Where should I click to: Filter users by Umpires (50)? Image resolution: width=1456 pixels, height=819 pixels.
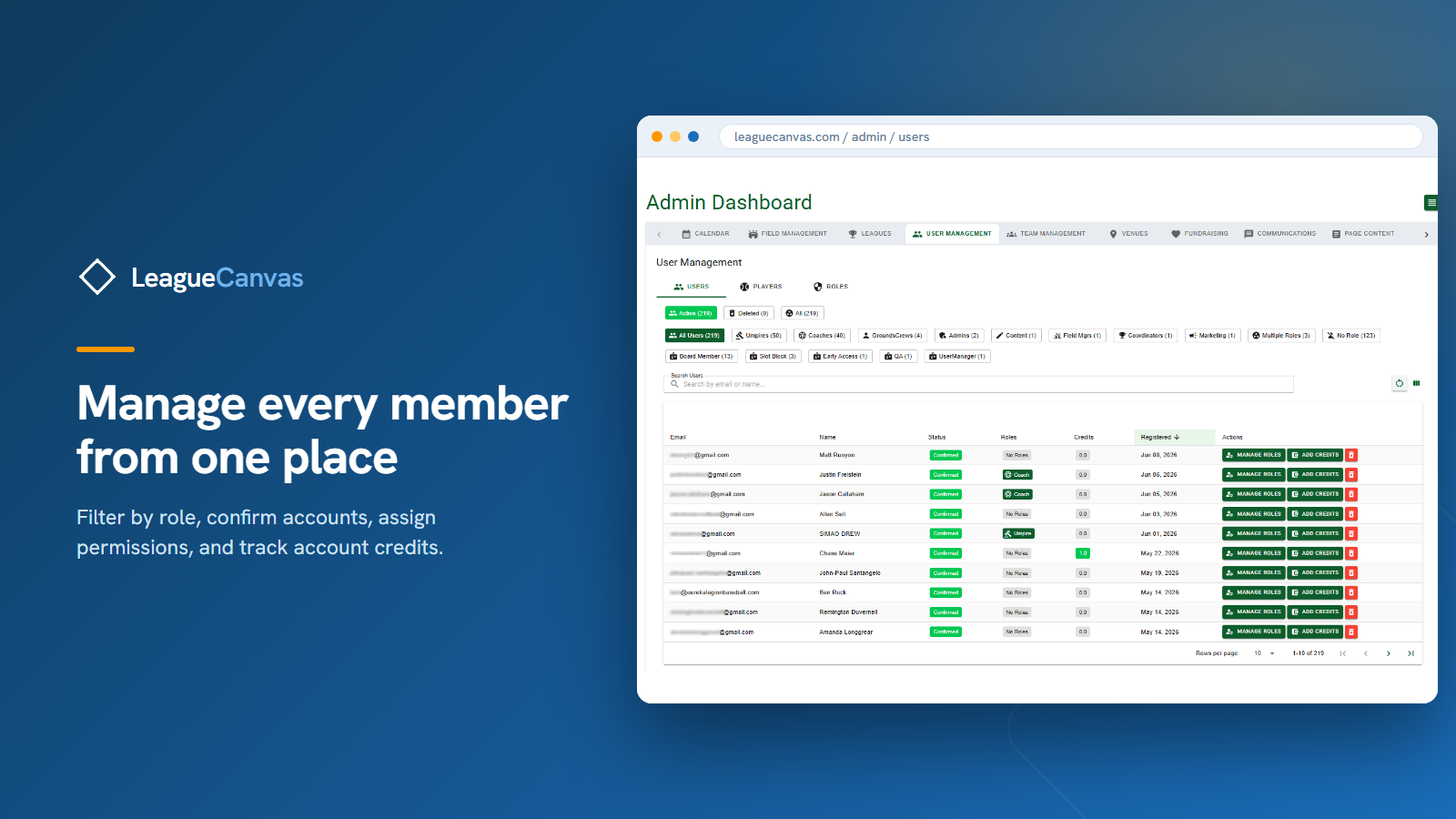759,336
